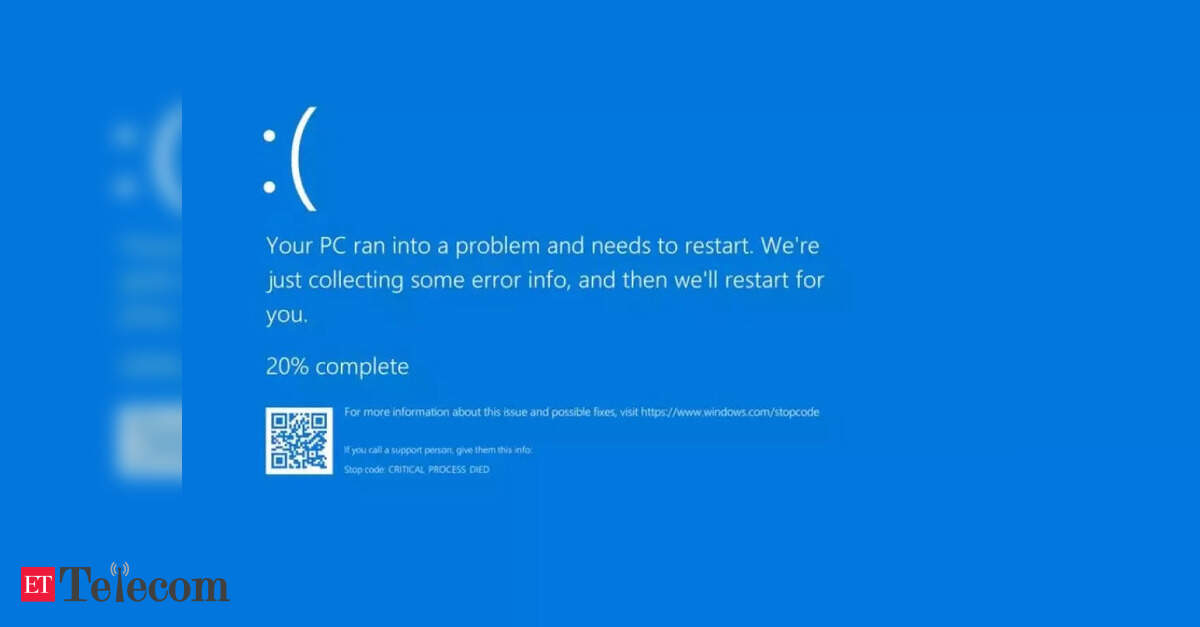Click the antenna signal icon in Telecom logo
Screen dimensions: 1200x627
tap(120, 572)
